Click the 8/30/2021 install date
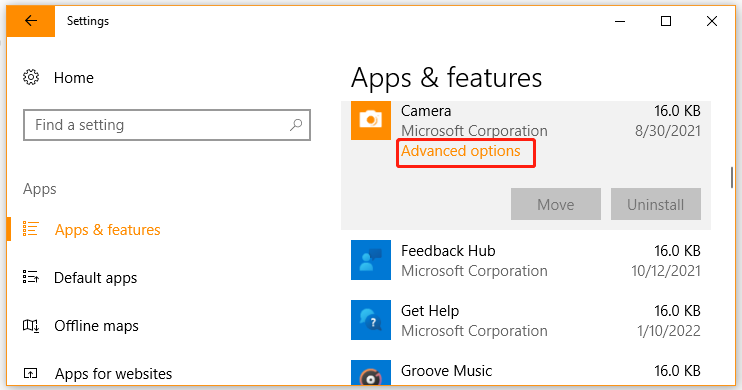The image size is (742, 390). click(x=668, y=131)
